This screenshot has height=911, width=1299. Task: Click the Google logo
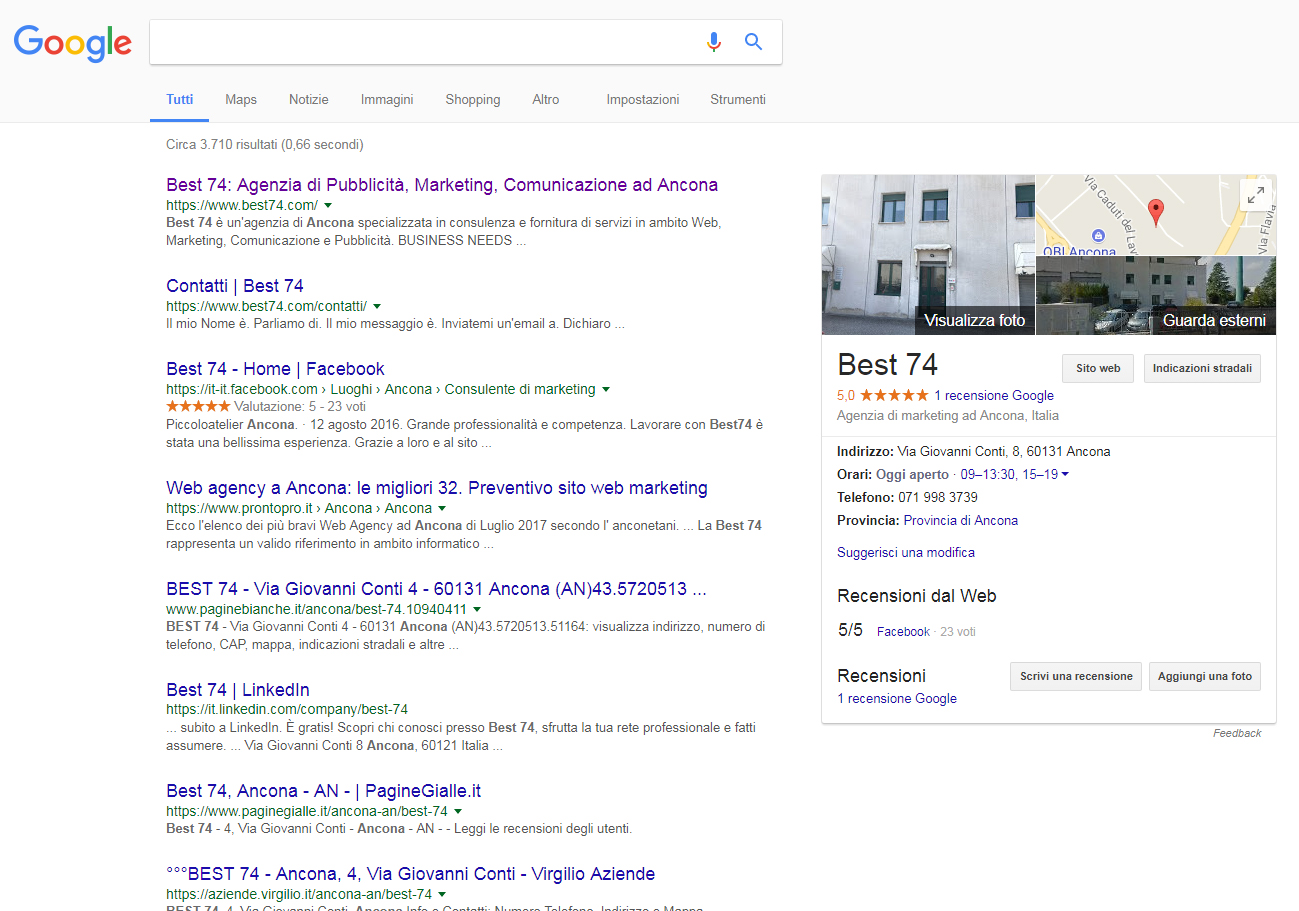73,42
